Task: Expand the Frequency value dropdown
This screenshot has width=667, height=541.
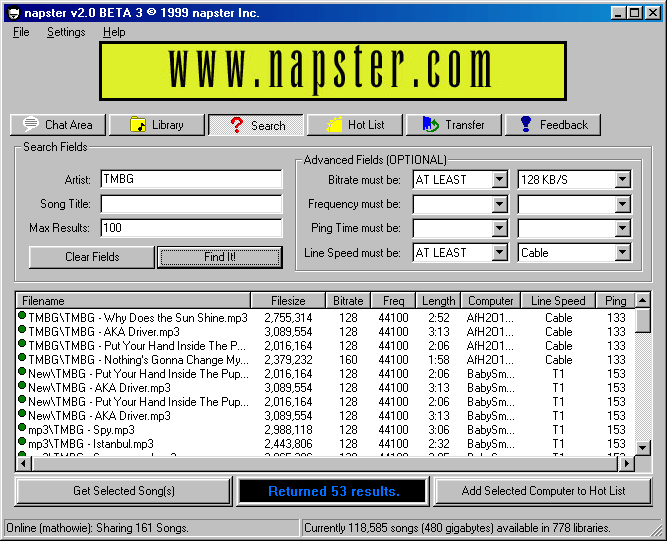Action: (622, 204)
